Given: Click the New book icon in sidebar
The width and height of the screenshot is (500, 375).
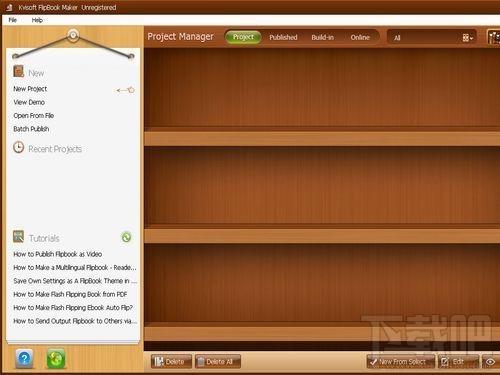Looking at the screenshot, I should tap(19, 72).
